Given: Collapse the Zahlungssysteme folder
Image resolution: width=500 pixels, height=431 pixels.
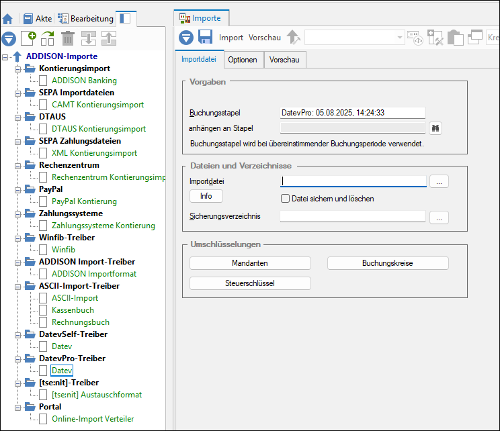Looking at the screenshot, I should tap(18, 214).
